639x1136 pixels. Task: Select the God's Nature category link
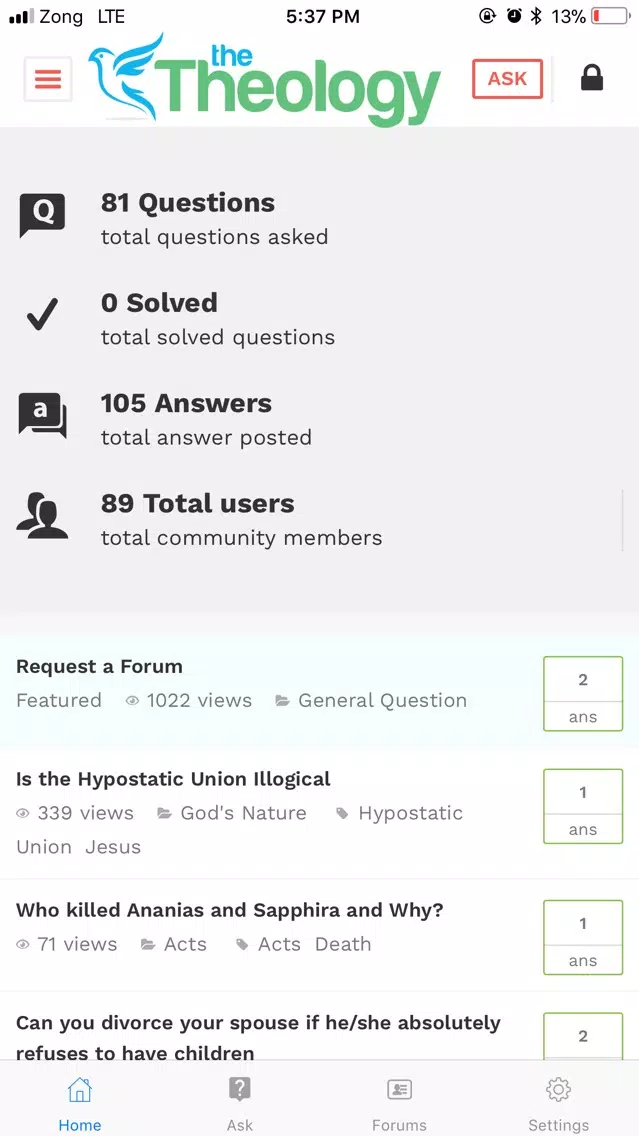click(243, 814)
